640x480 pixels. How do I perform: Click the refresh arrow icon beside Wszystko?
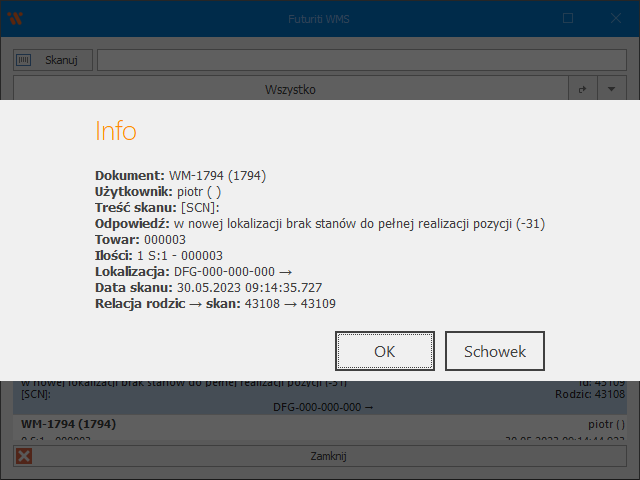[x=583, y=90]
